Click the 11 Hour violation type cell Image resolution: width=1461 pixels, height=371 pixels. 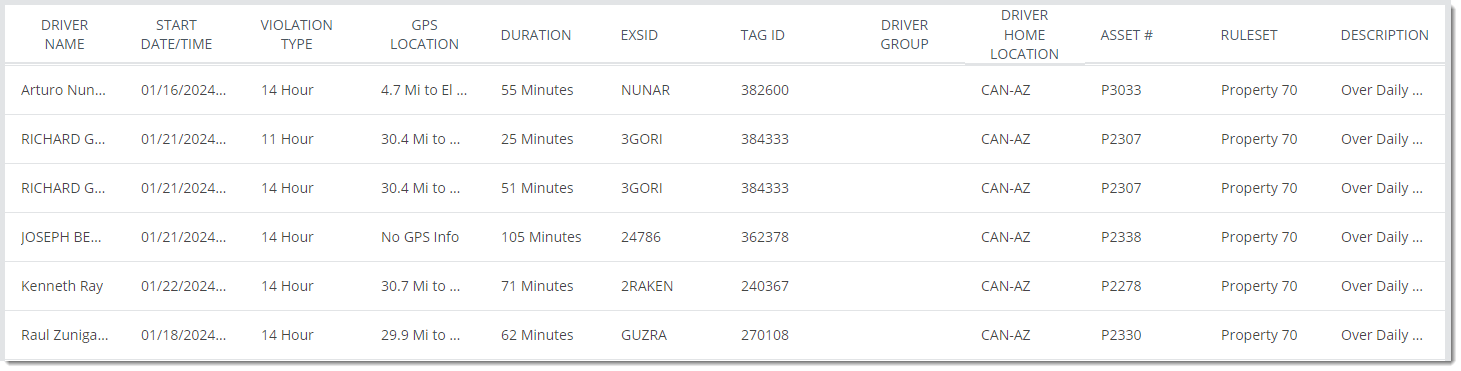[x=287, y=139]
